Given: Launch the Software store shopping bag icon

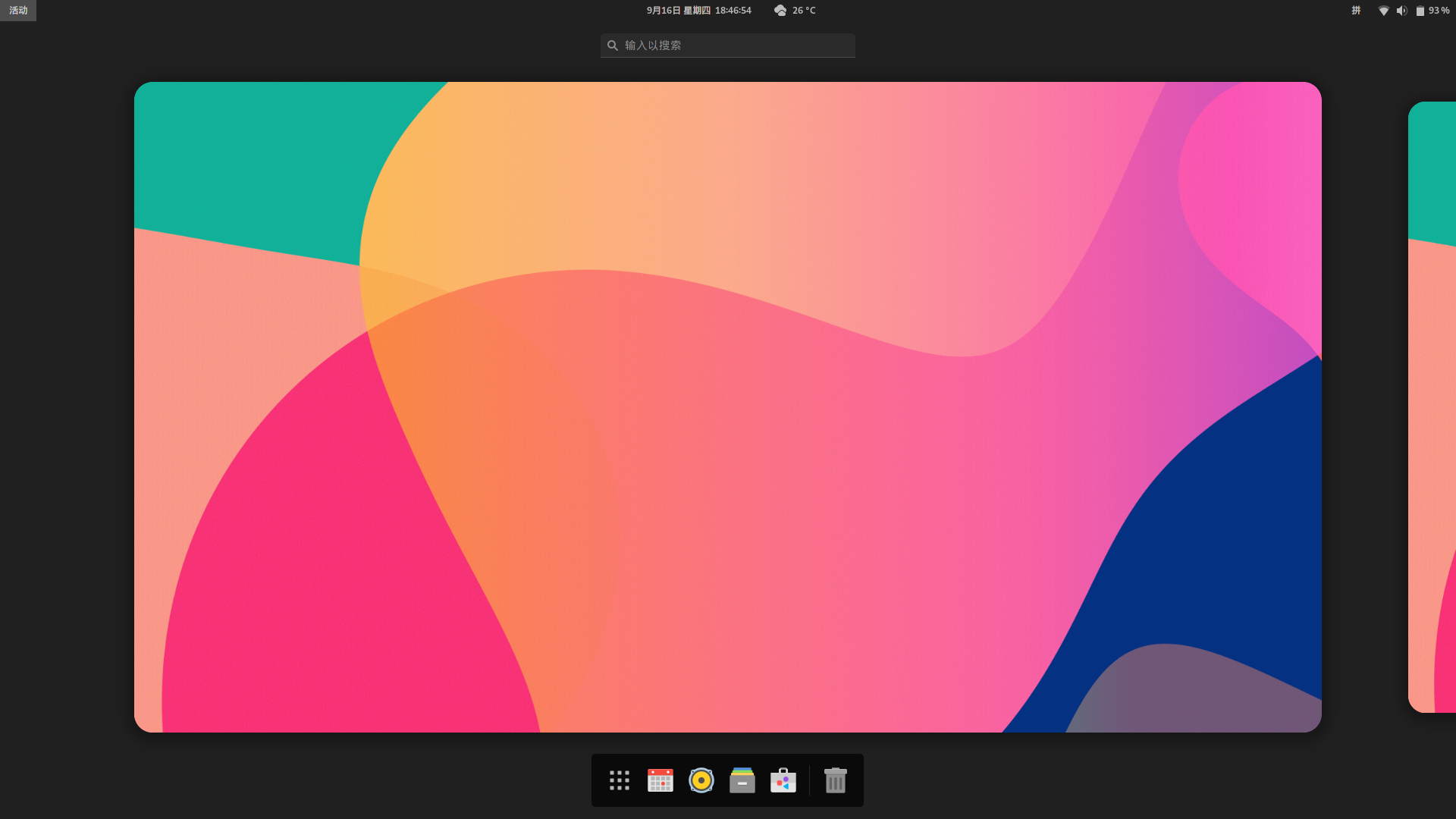Looking at the screenshot, I should [783, 780].
